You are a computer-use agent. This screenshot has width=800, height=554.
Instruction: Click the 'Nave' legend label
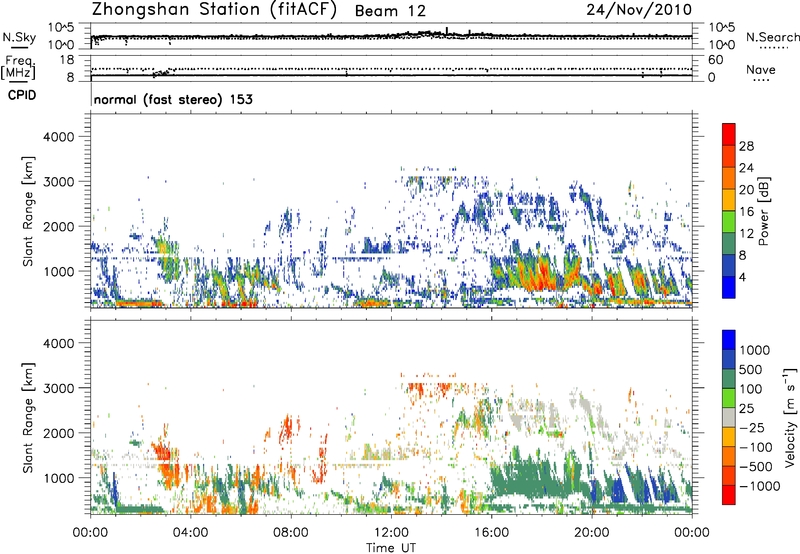tap(761, 69)
